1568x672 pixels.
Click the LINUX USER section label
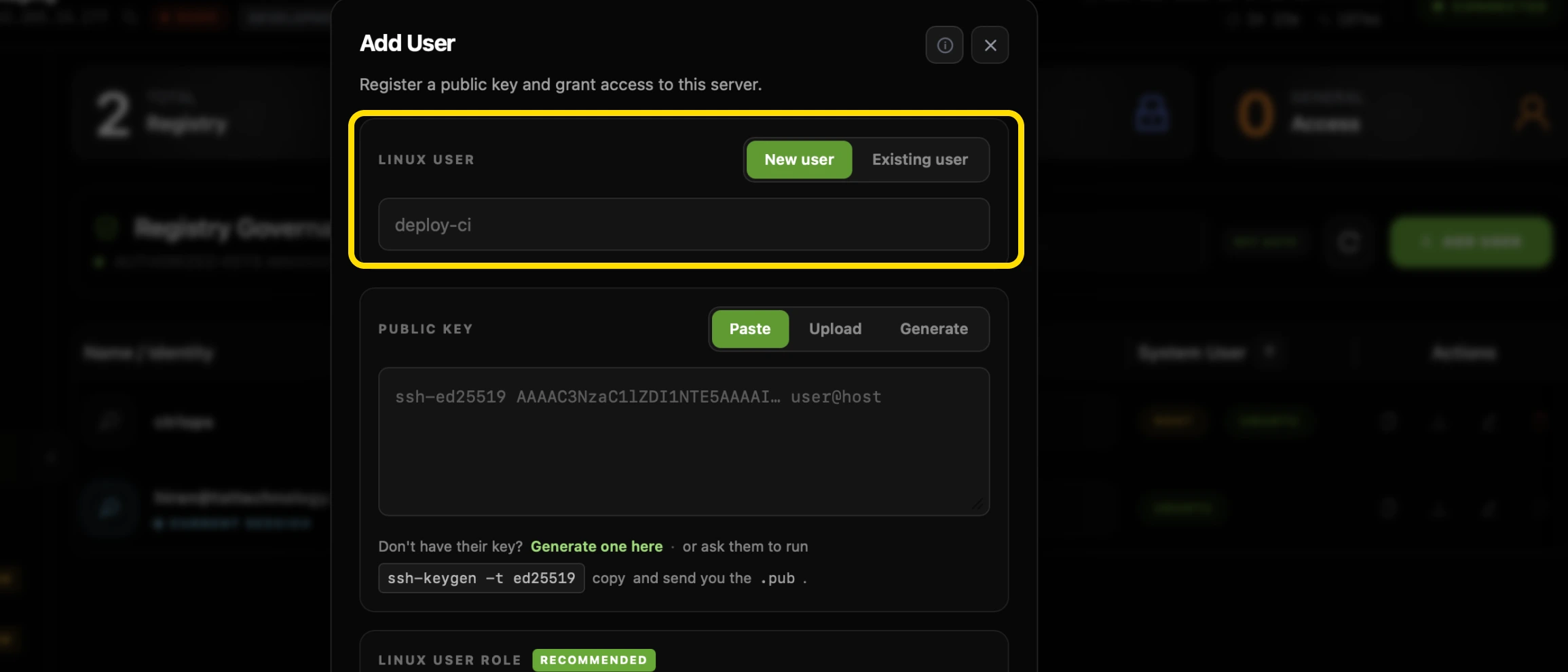pyautogui.click(x=426, y=160)
